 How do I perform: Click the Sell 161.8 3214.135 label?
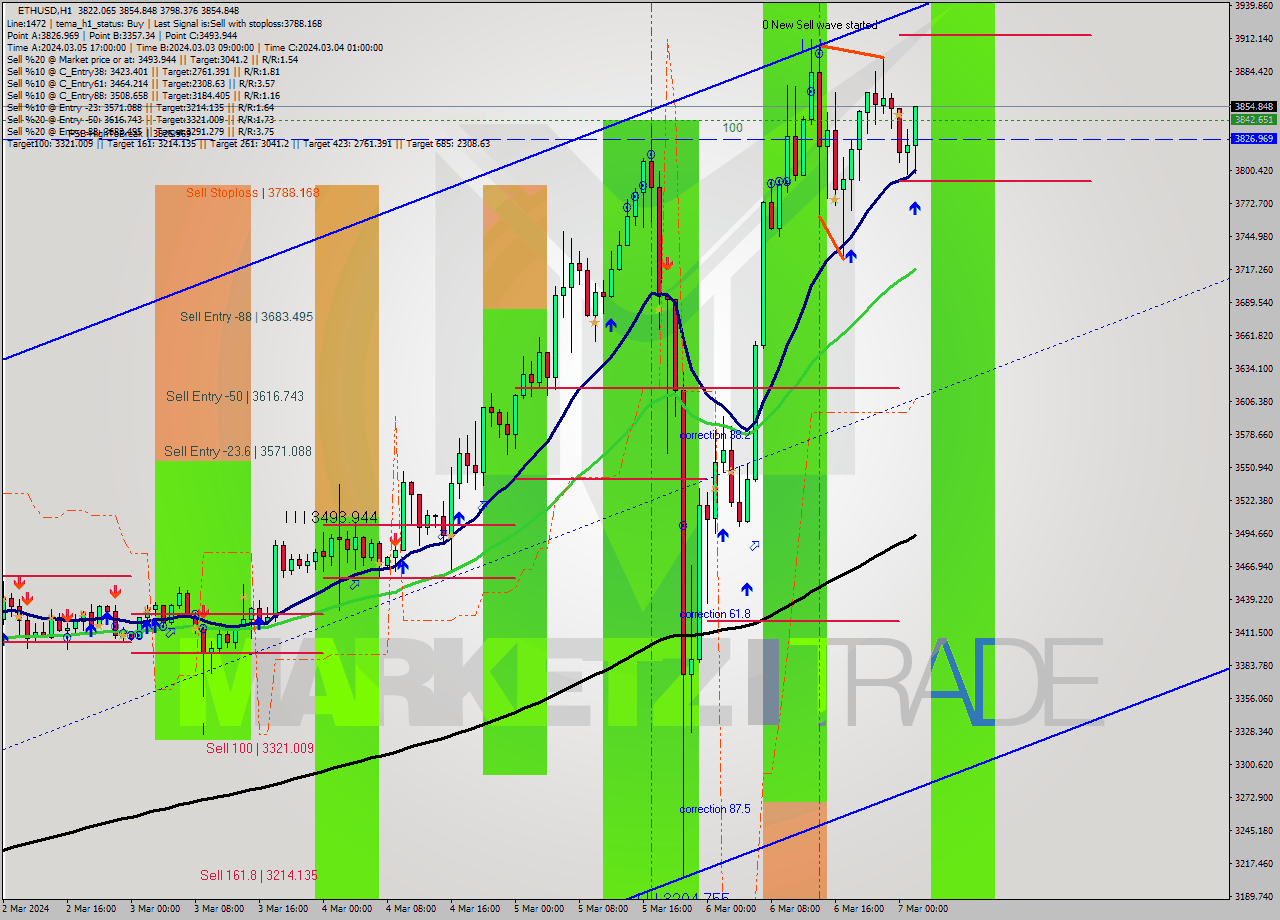pyautogui.click(x=259, y=874)
